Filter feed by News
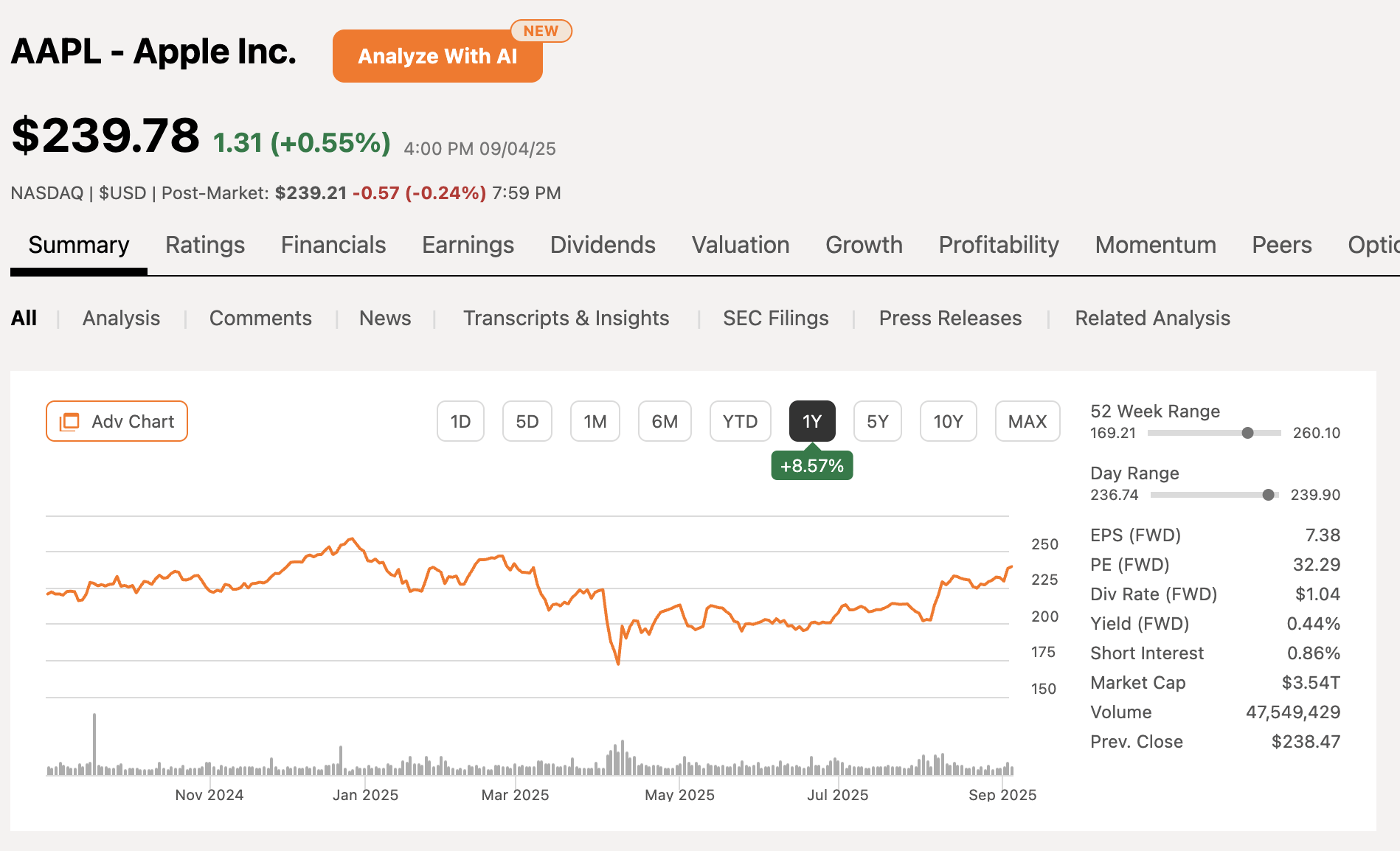Viewport: 1400px width, 851px height. pos(385,318)
